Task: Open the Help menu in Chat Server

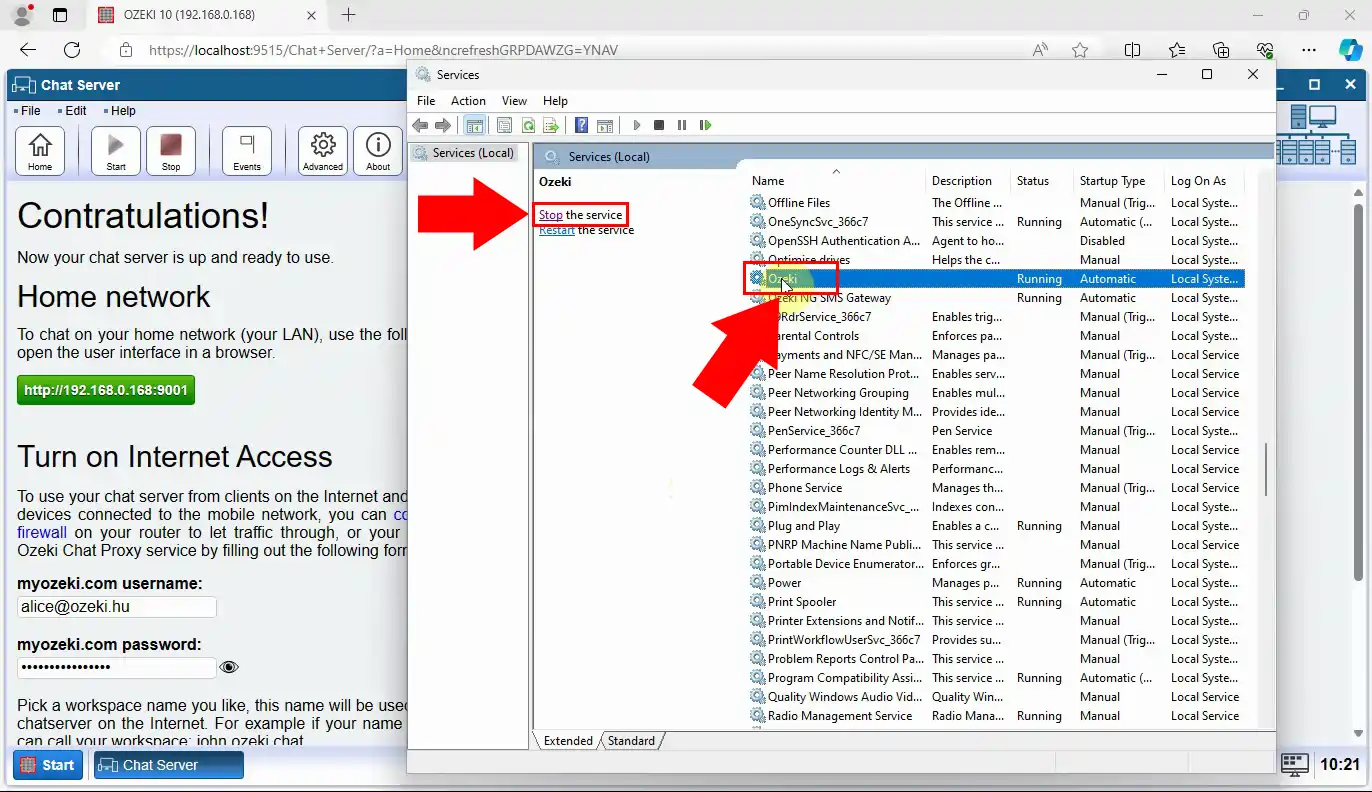Action: 123,111
